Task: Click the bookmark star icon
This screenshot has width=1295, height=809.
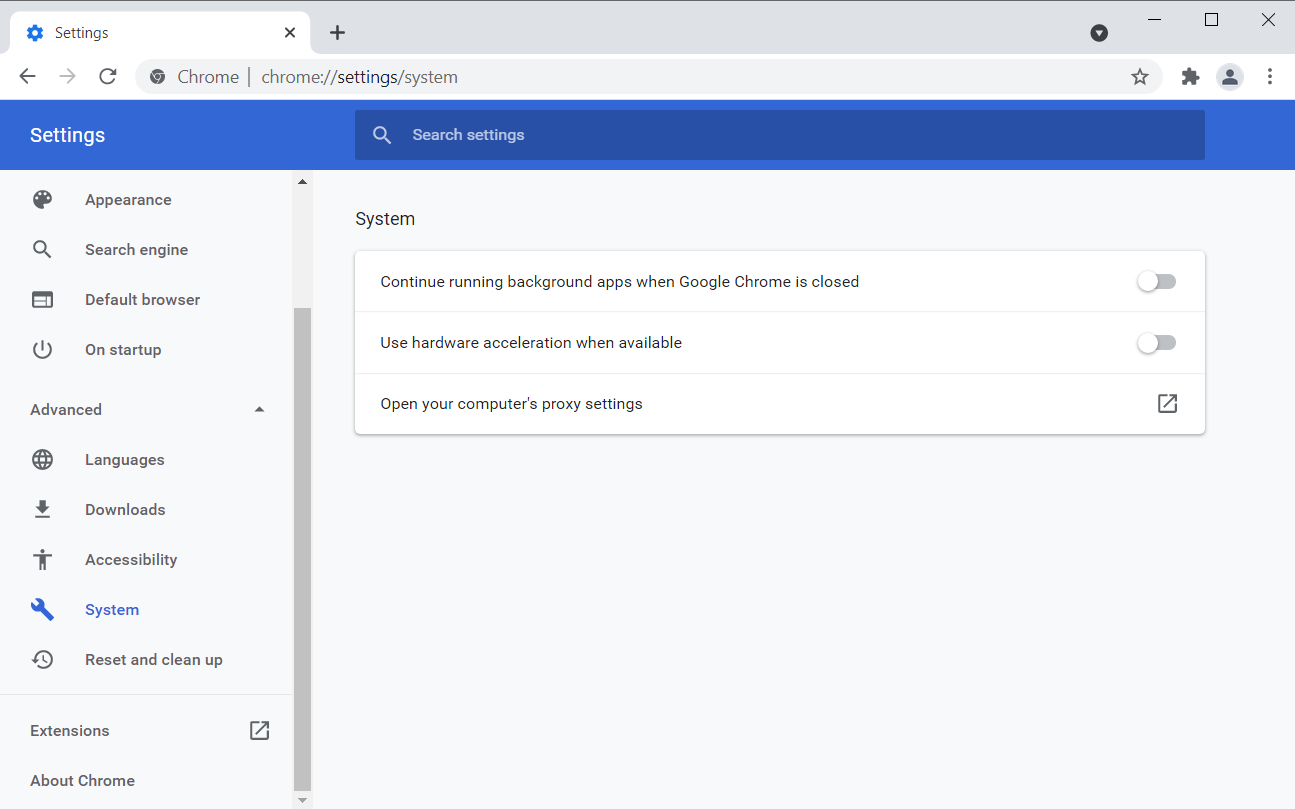Action: coord(1139,77)
